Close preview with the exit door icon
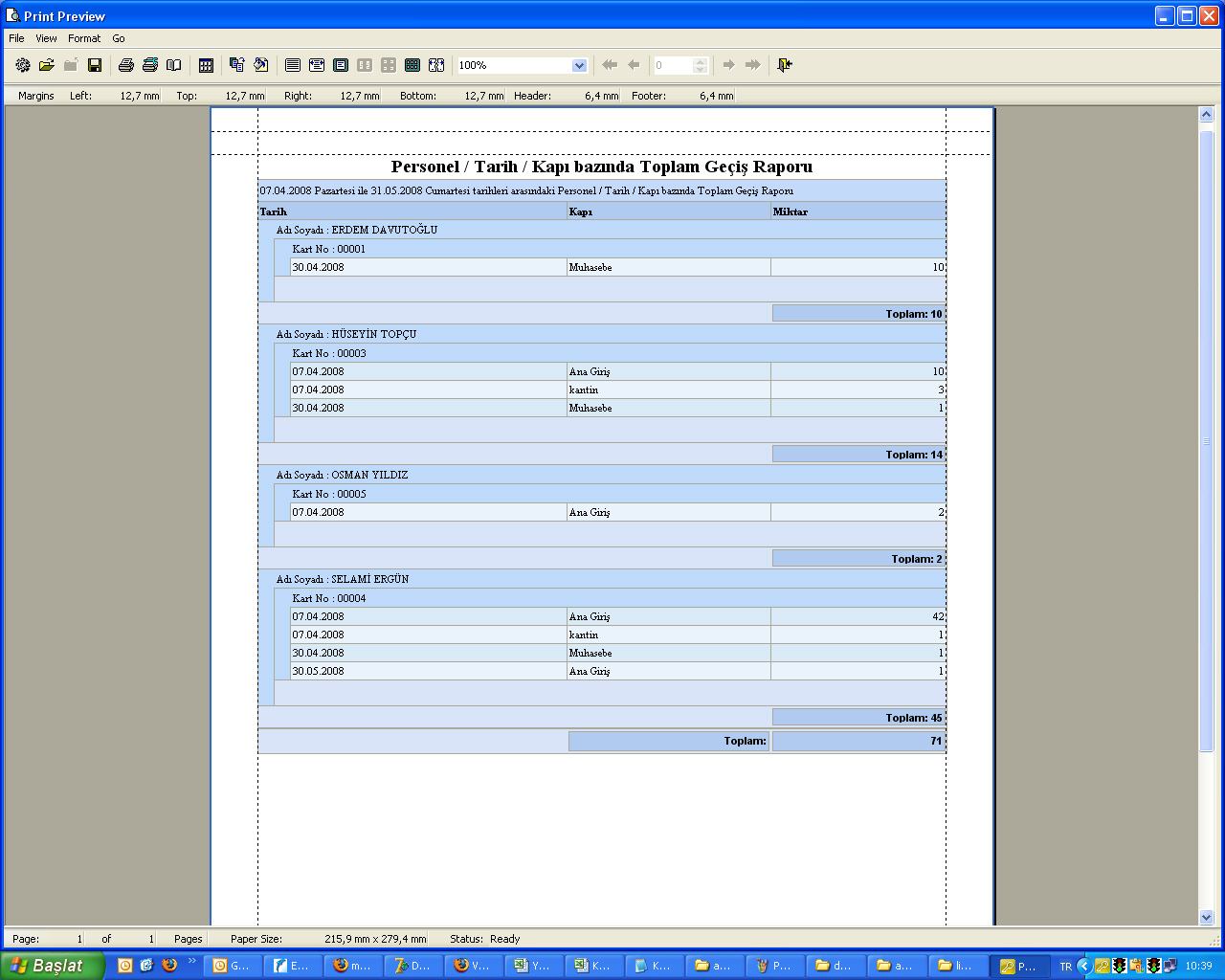Image resolution: width=1225 pixels, height=980 pixels. click(x=785, y=65)
